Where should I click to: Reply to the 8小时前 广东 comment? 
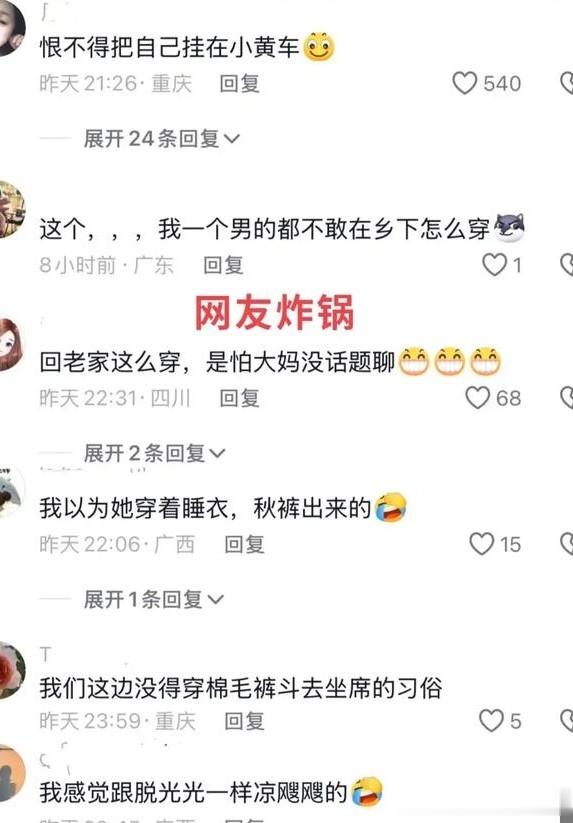pos(224,265)
